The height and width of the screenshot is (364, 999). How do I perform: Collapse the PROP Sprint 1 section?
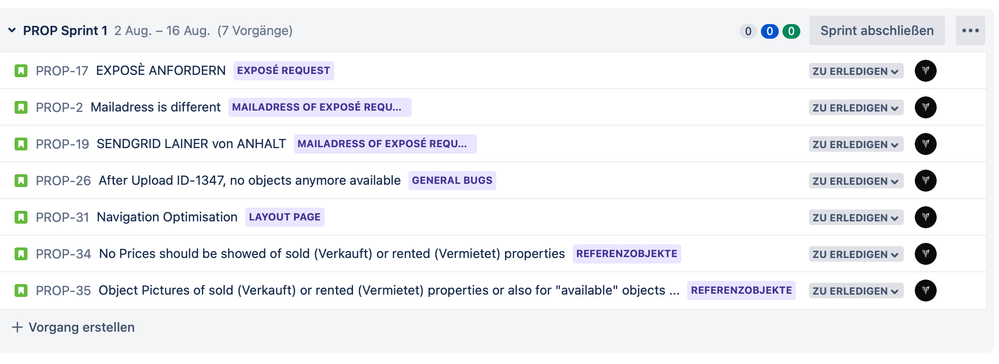click(11, 30)
